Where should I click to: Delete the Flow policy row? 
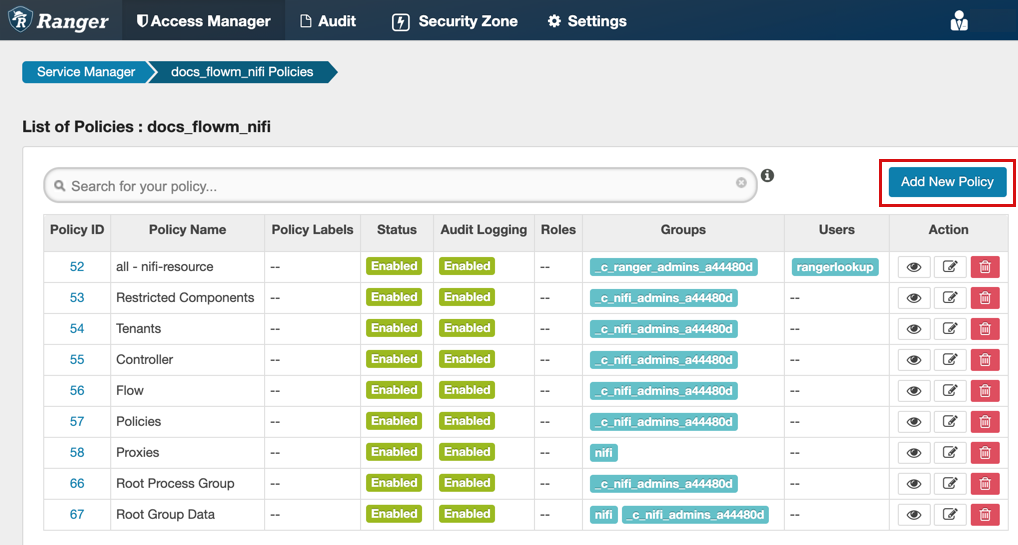[x=984, y=391]
